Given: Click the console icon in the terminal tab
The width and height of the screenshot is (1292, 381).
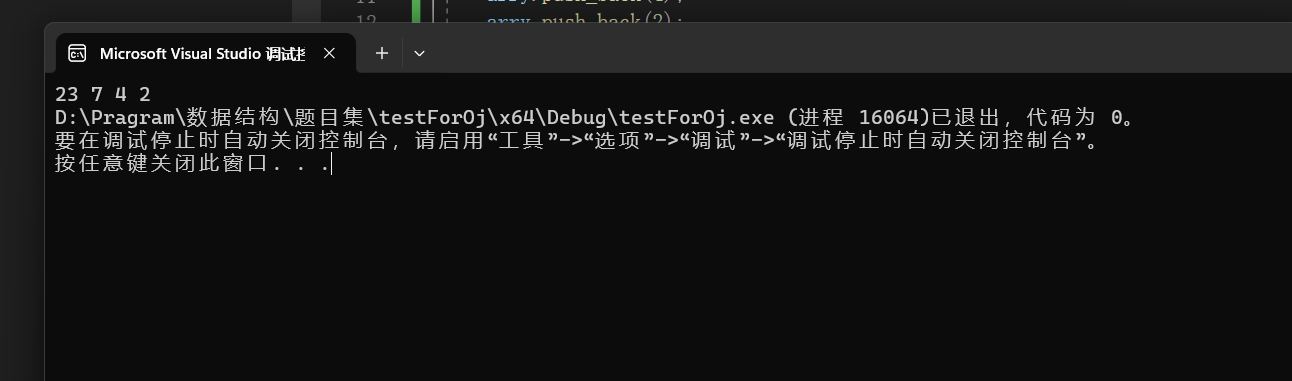Looking at the screenshot, I should click(x=77, y=53).
